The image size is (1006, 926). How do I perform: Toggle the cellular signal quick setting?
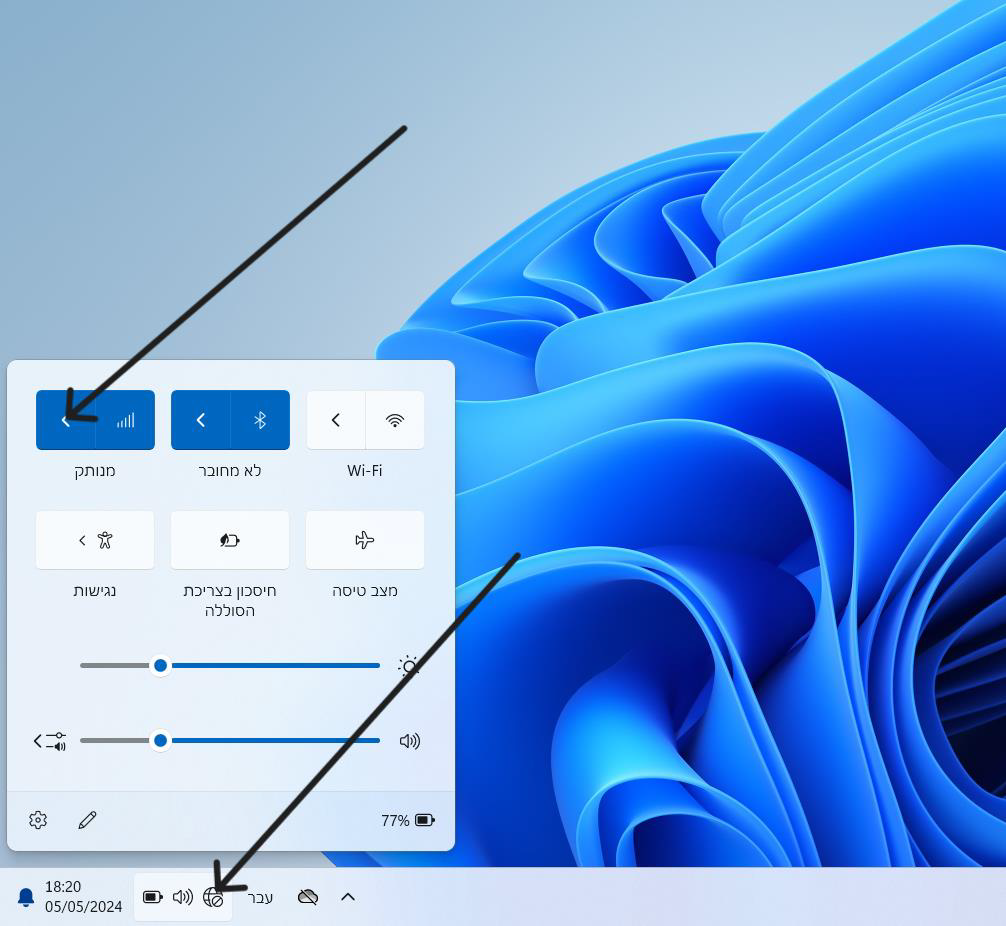click(x=125, y=420)
